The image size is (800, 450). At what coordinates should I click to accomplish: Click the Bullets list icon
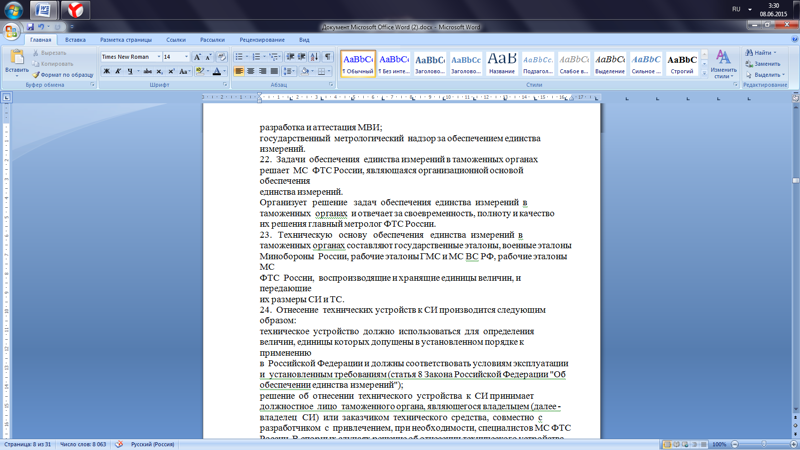pyautogui.click(x=239, y=57)
